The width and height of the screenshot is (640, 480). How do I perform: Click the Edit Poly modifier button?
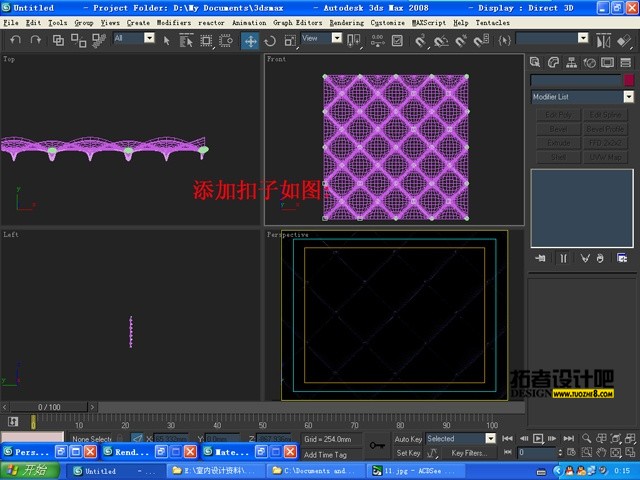(558, 115)
